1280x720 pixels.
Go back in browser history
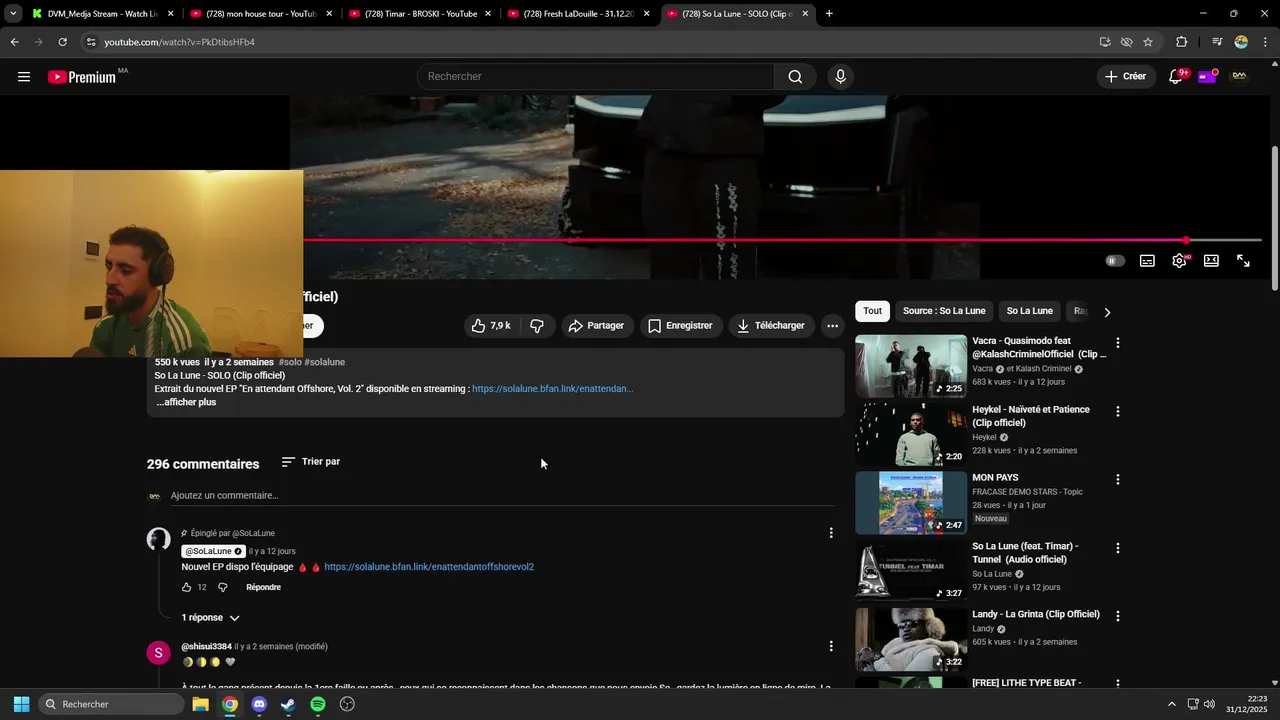click(x=14, y=42)
